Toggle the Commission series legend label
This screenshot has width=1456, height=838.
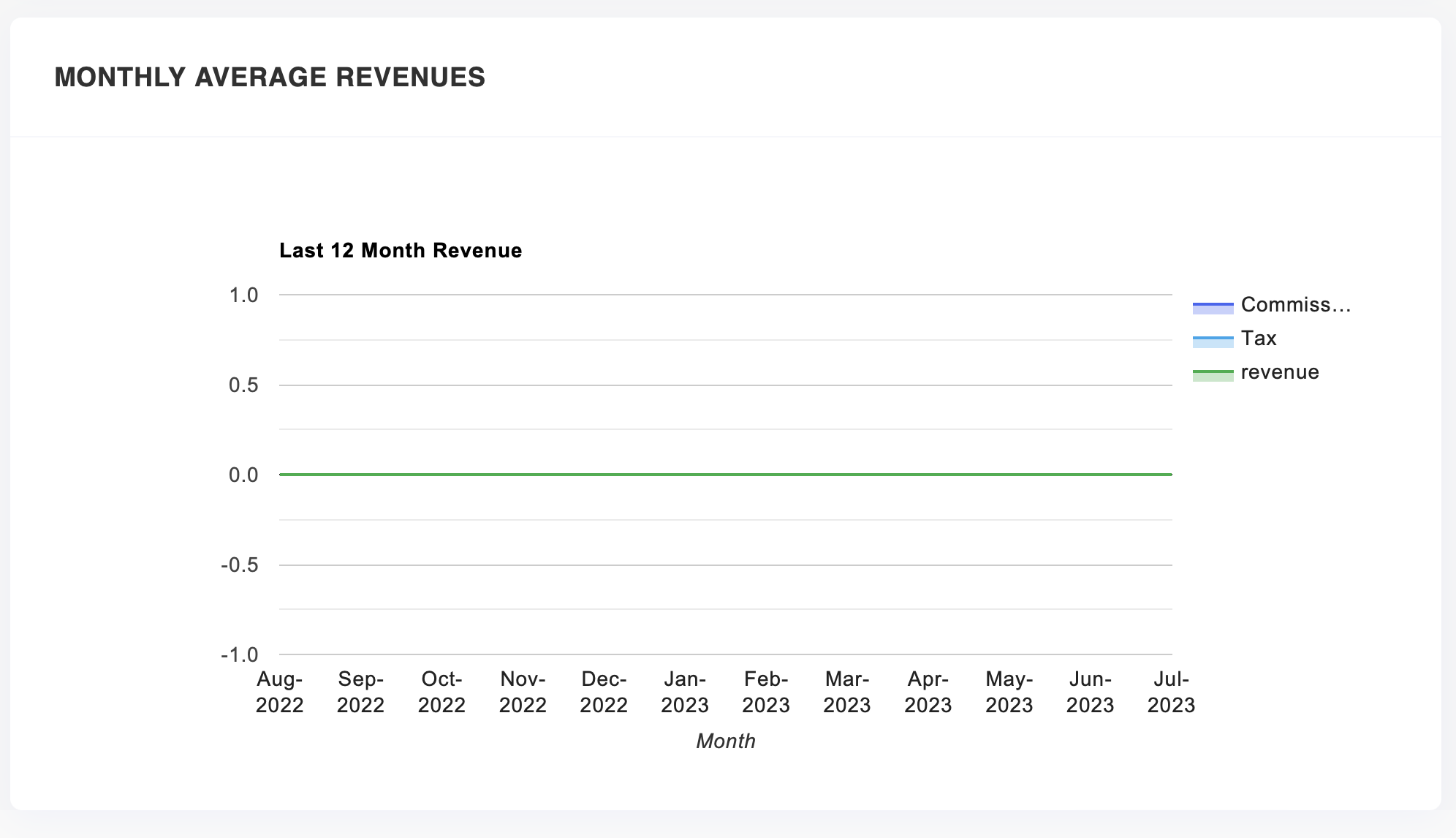1295,305
